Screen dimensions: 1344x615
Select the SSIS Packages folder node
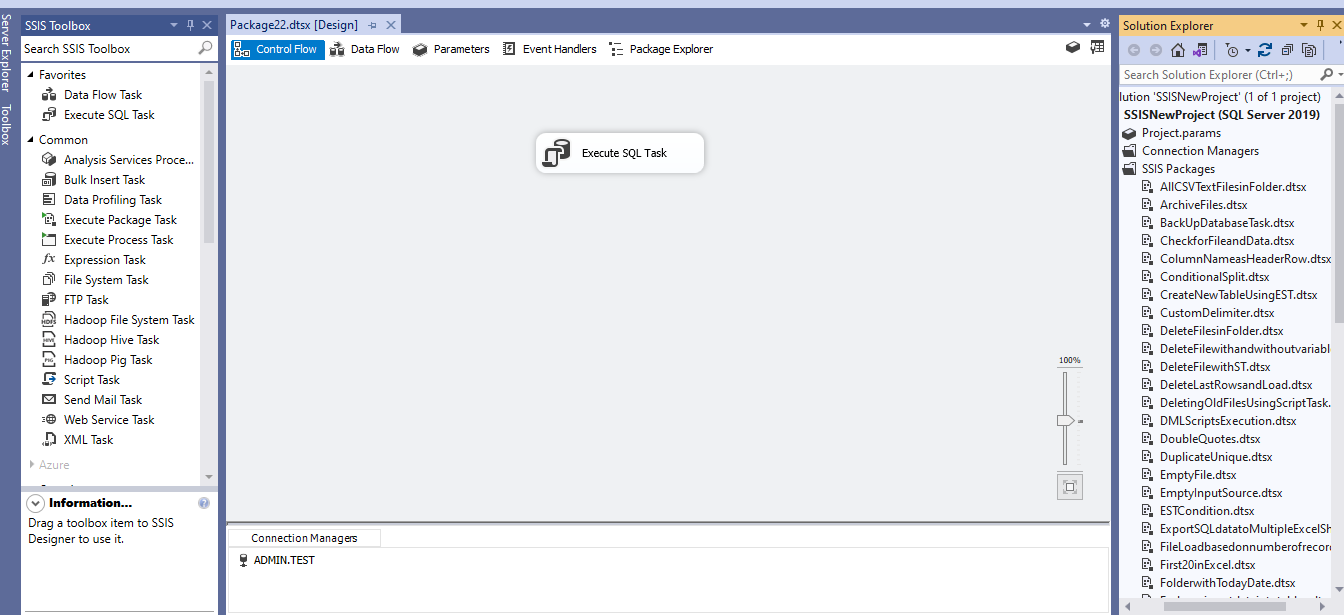point(1178,169)
